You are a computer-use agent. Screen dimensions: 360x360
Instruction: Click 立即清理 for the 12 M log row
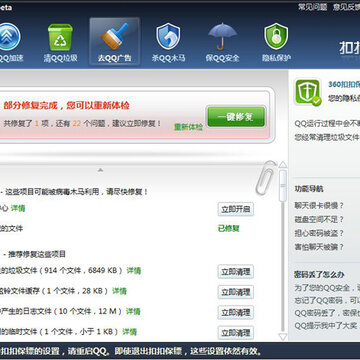[236, 313]
